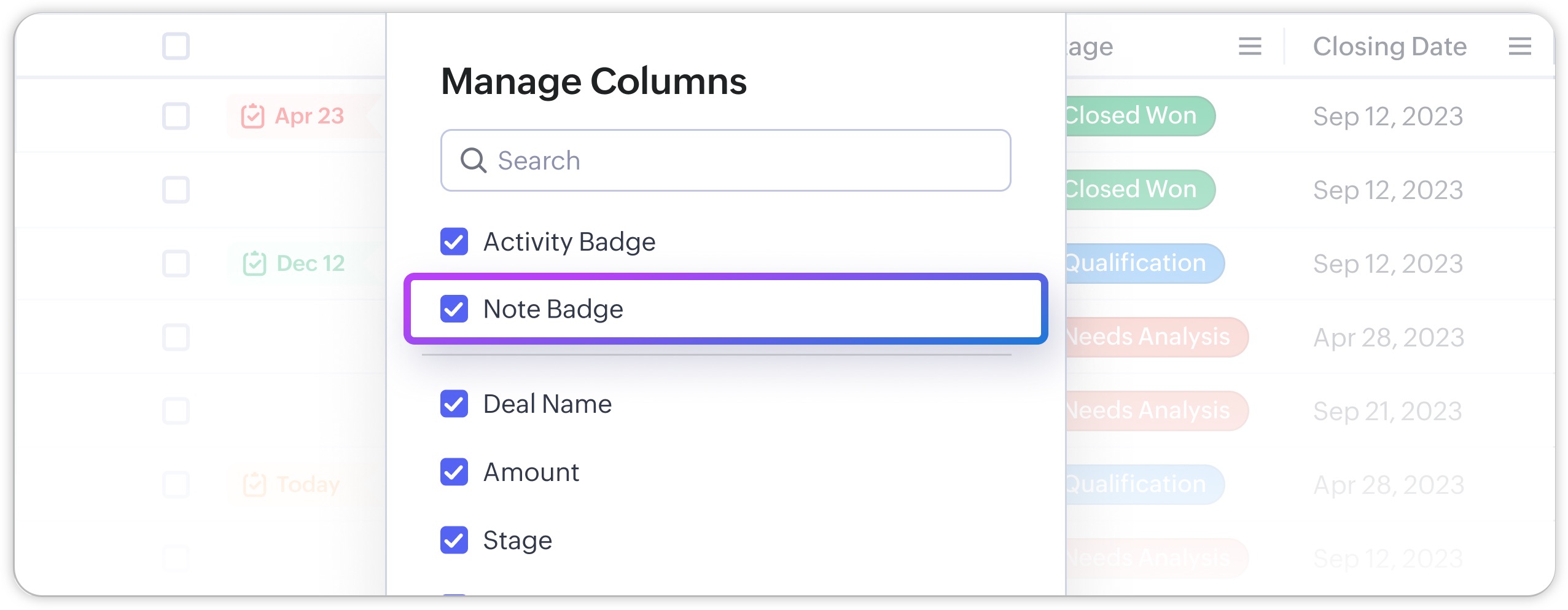Click the Closing Date column header
Image resolution: width=1568 pixels, height=610 pixels.
(x=1389, y=47)
